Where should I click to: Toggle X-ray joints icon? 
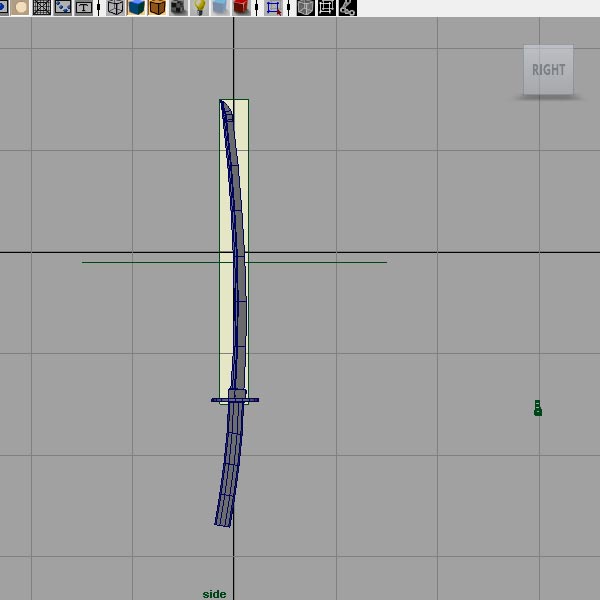point(348,7)
